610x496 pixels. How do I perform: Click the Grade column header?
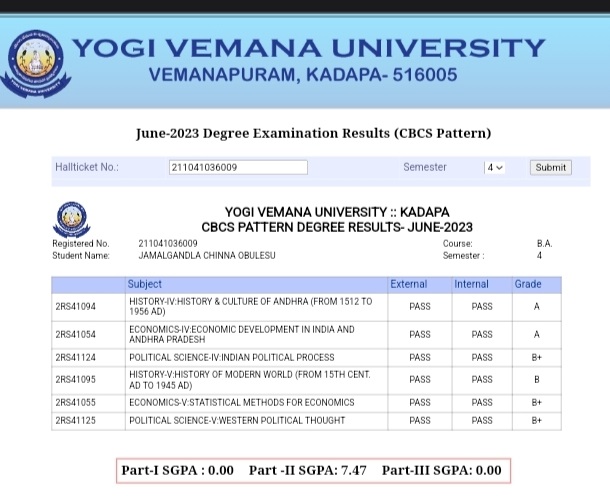pyautogui.click(x=528, y=284)
